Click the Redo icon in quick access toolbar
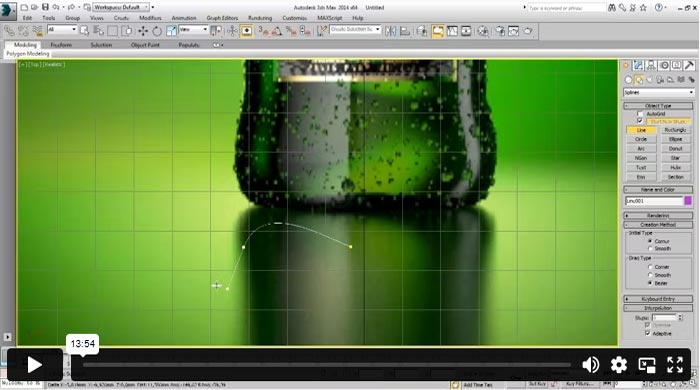This screenshot has height=390, width=700. [71, 7]
